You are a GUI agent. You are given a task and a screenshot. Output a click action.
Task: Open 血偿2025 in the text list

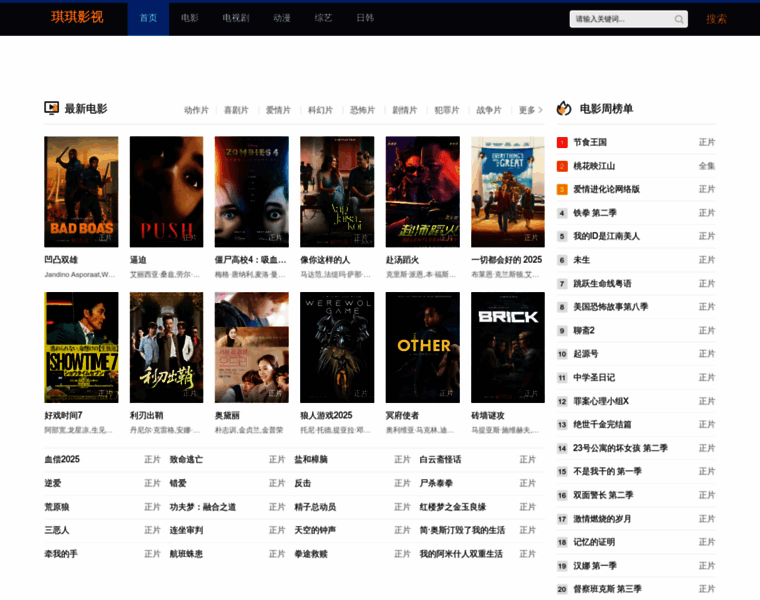coord(62,459)
